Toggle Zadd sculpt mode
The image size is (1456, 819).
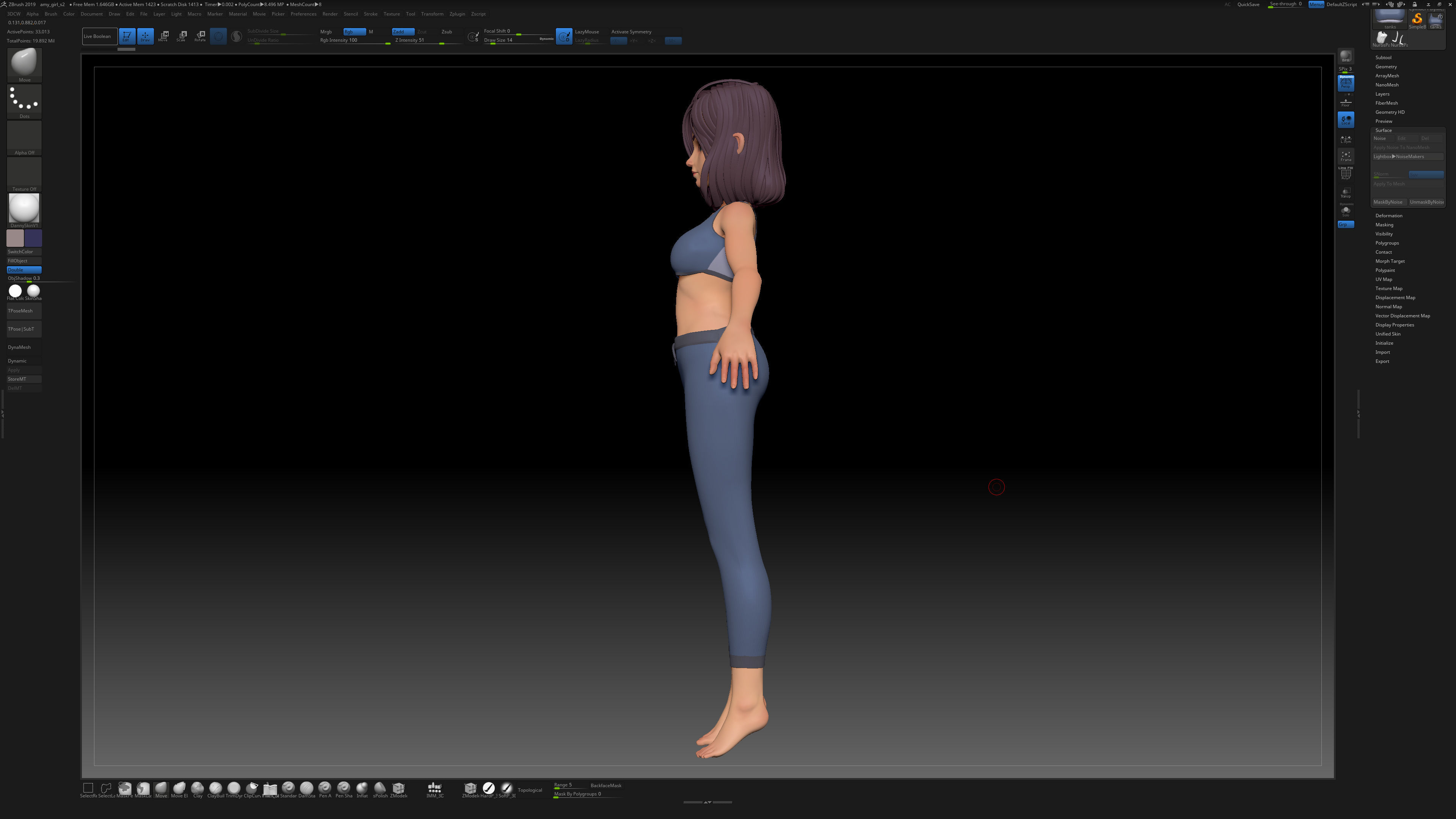coord(403,31)
